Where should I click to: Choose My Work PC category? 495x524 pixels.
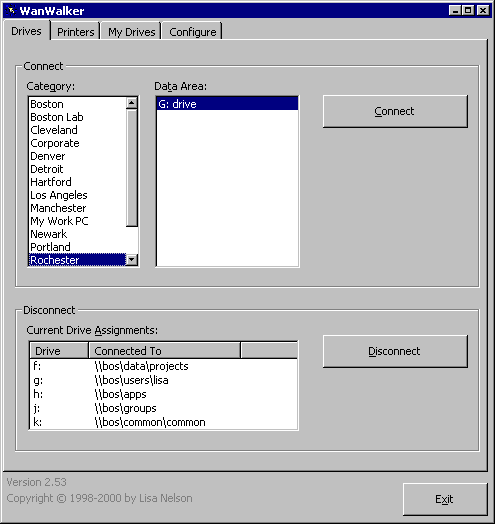[x=78, y=221]
